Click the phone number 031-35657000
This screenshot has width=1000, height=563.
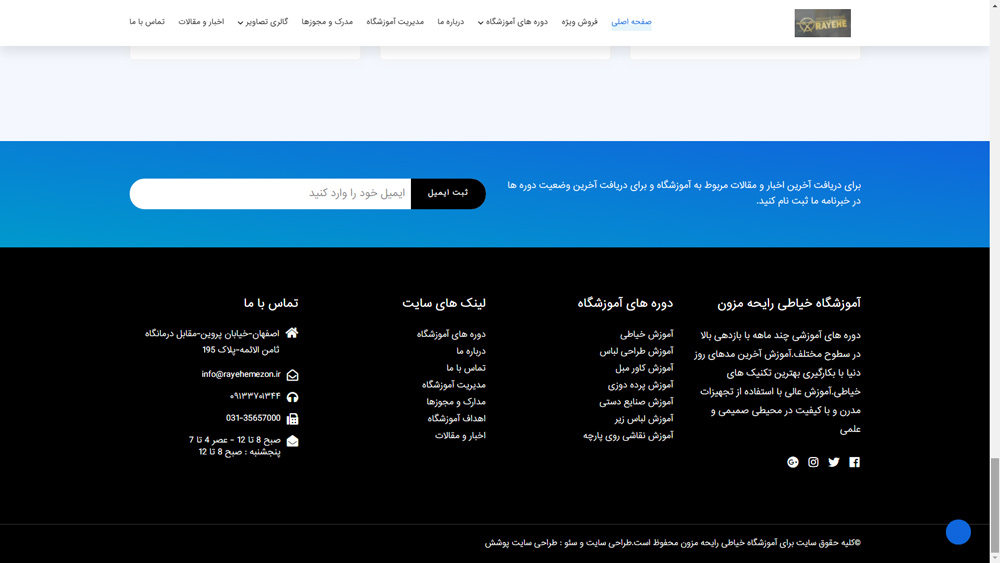[x=253, y=418]
